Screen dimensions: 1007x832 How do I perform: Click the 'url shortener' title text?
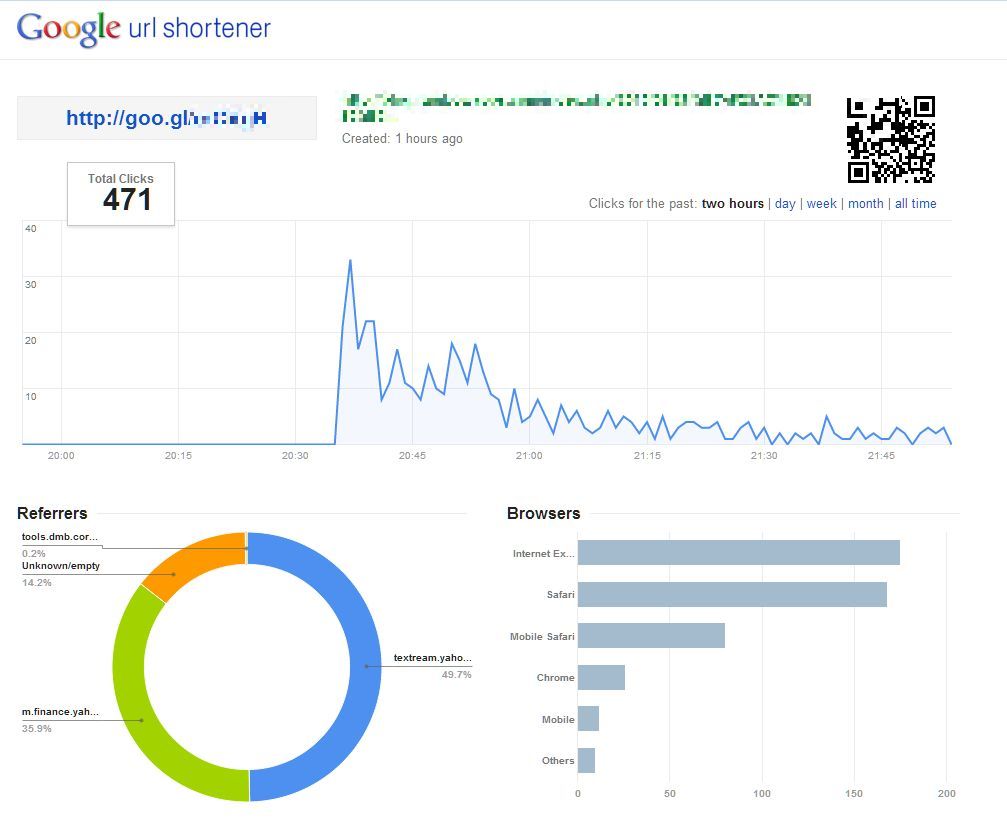pyautogui.click(x=200, y=28)
